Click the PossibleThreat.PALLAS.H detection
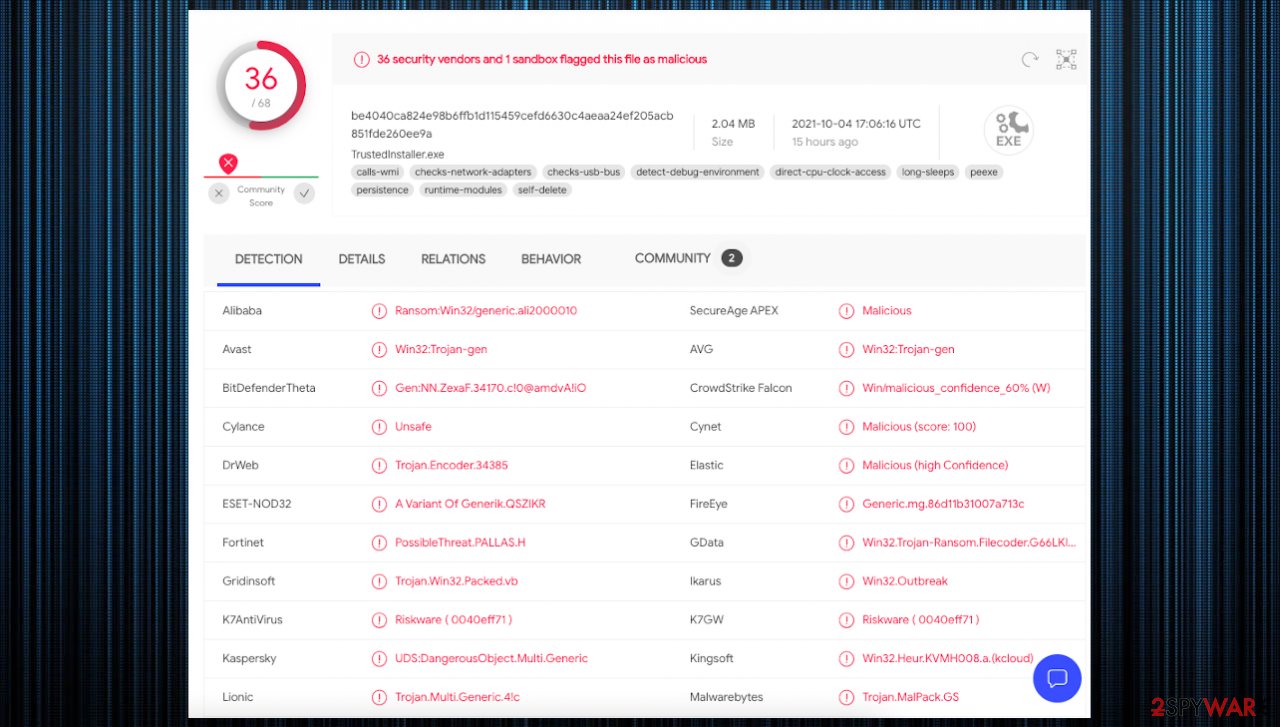 point(460,543)
